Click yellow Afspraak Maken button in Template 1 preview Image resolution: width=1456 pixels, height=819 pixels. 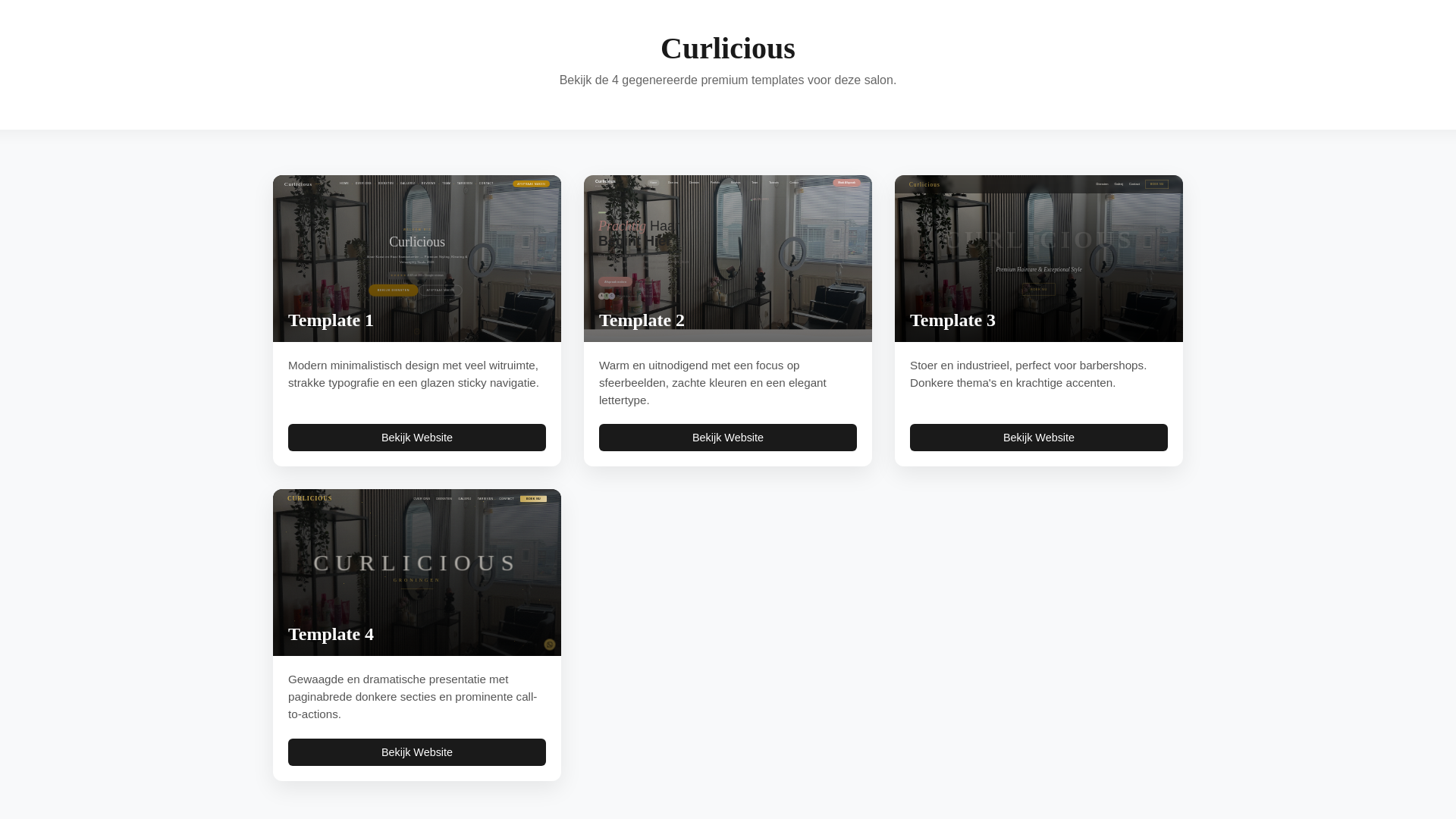tap(531, 184)
